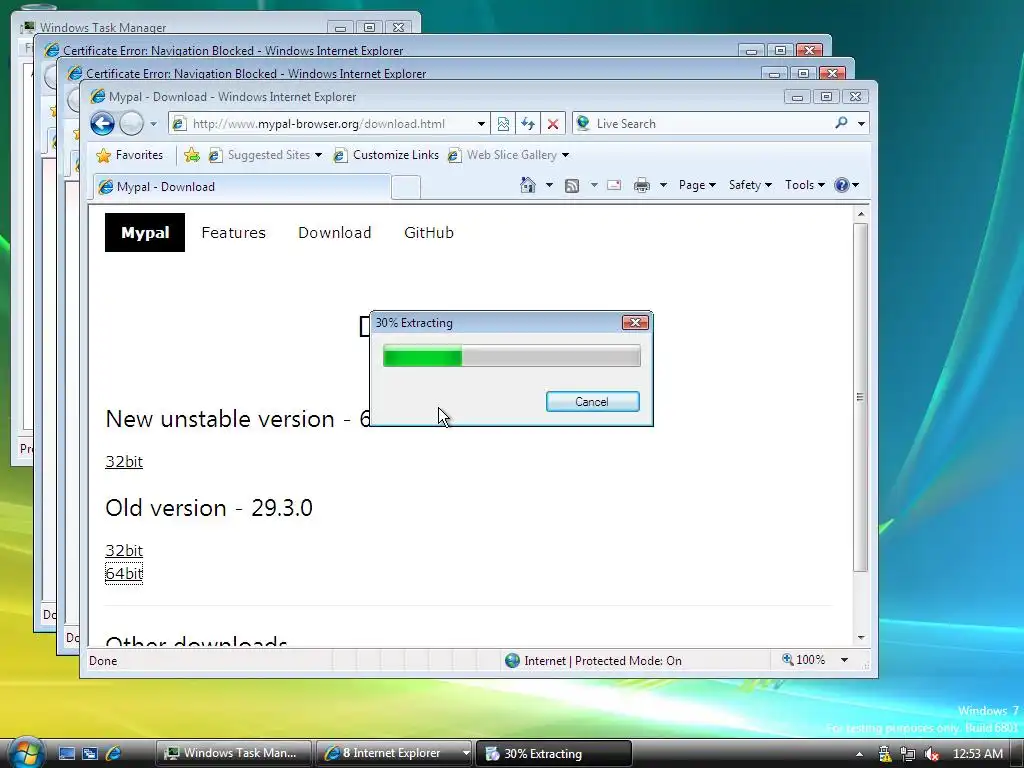Cancel the extraction

(592, 402)
